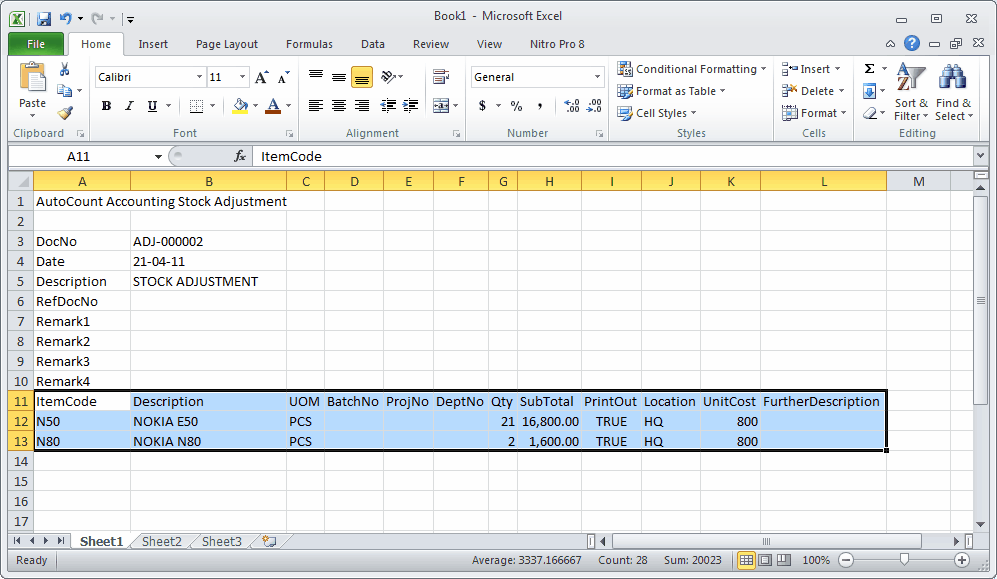This screenshot has height=579, width=997.
Task: Toggle Bold formatting
Action: 106,106
